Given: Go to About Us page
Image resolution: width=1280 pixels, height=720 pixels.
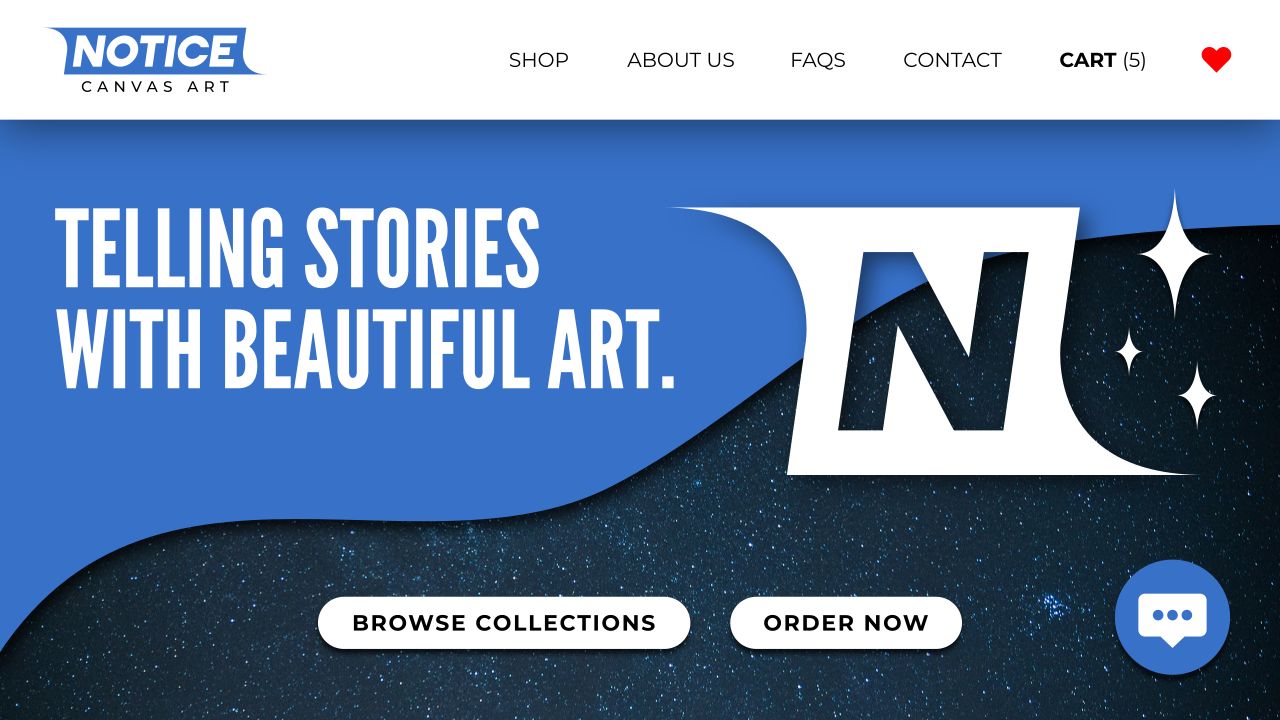Looking at the screenshot, I should (x=681, y=60).
